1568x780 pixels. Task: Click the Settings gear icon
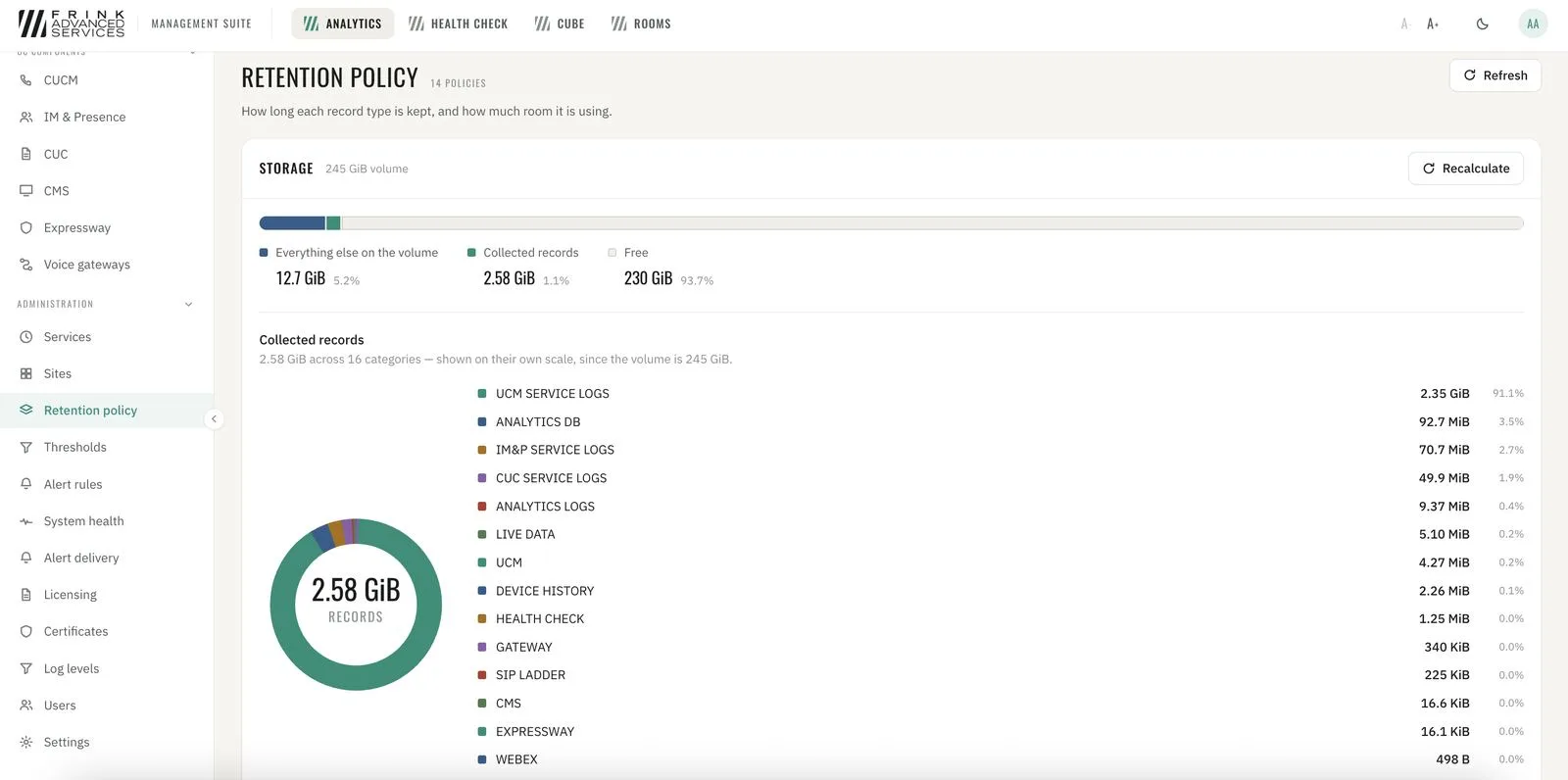pos(26,742)
